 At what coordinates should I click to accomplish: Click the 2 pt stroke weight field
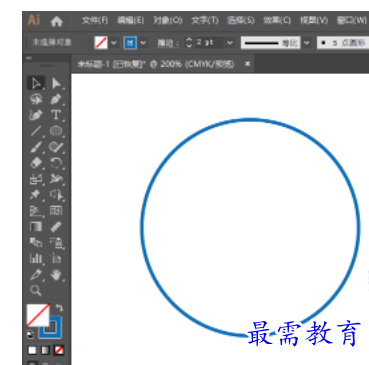click(x=209, y=42)
